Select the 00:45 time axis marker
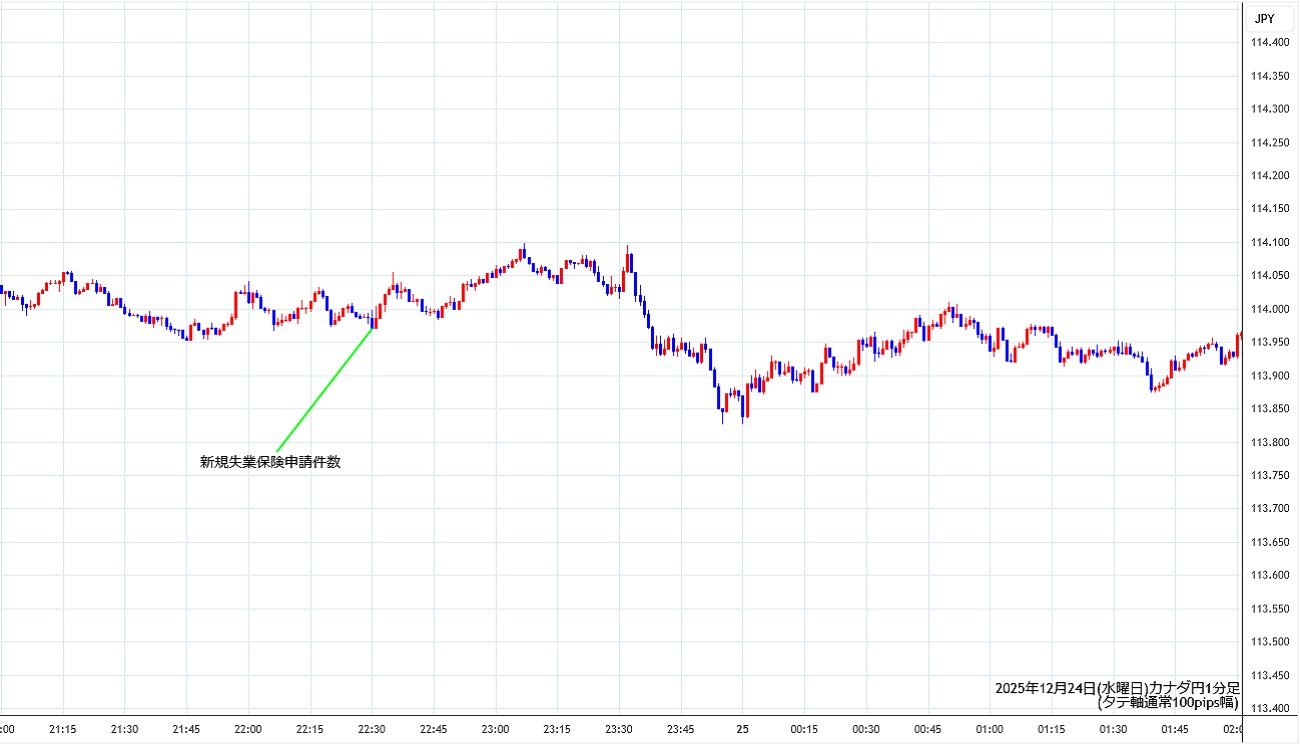This screenshot has width=1300, height=745. 928,729
